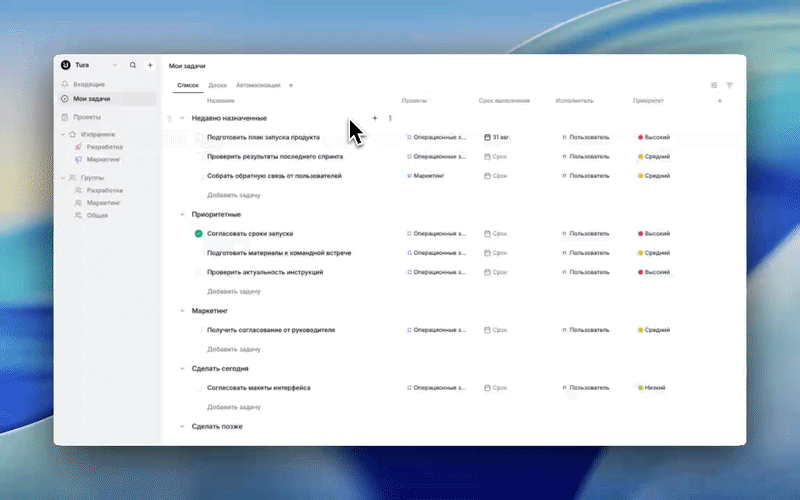Image resolution: width=800 pixels, height=500 pixels.
Task: Switch to the Список tab
Action: [x=188, y=85]
